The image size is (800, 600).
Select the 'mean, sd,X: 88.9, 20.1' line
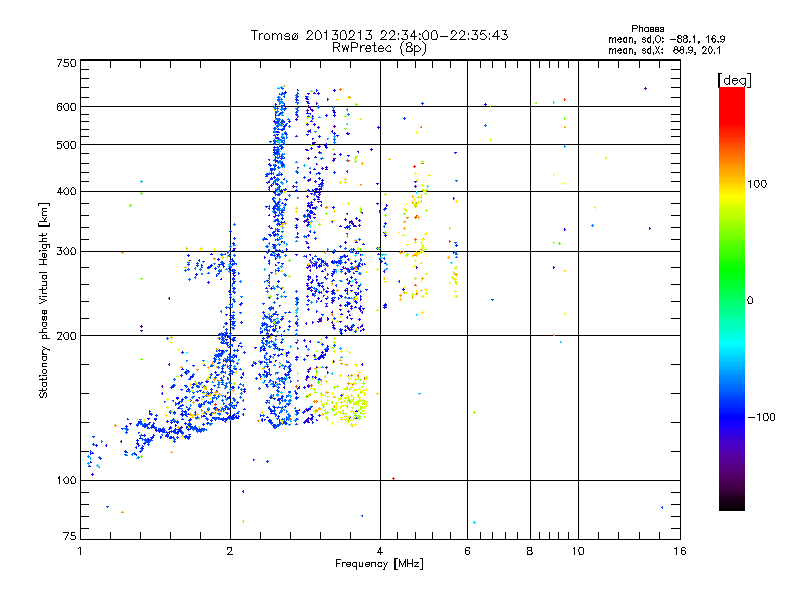[x=664, y=50]
